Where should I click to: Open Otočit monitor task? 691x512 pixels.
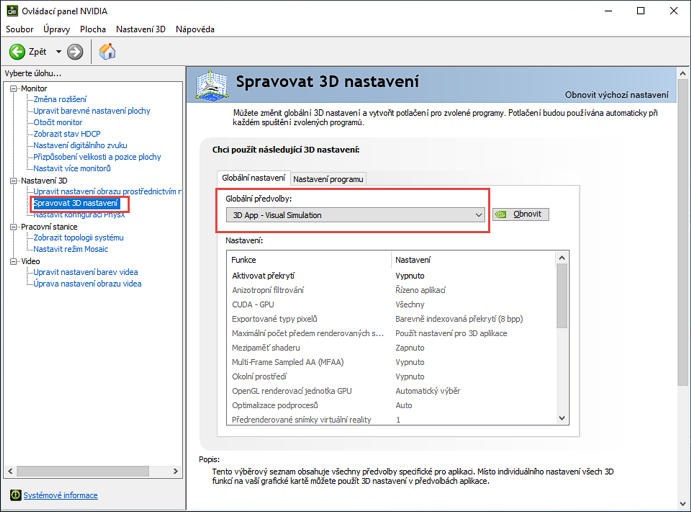coord(58,122)
